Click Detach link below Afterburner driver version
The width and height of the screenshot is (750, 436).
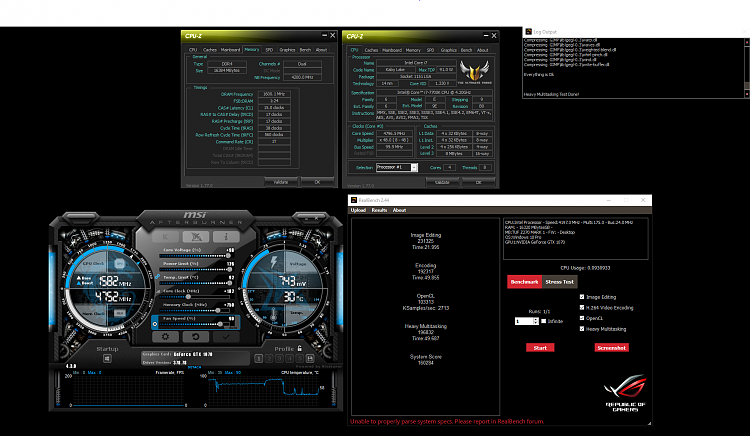[x=195, y=367]
